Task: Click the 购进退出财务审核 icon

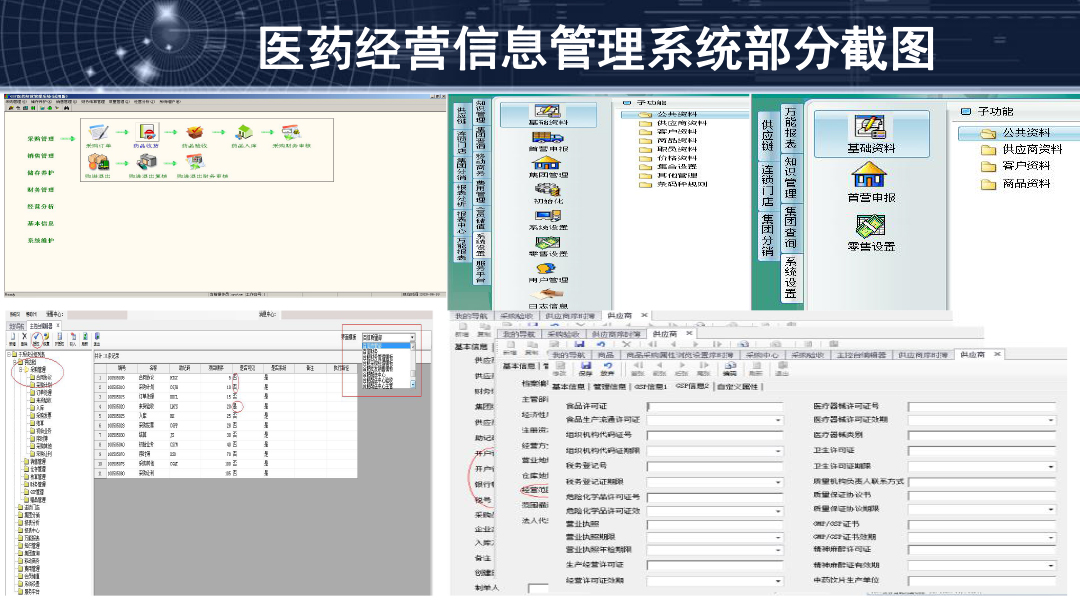Action: point(196,162)
